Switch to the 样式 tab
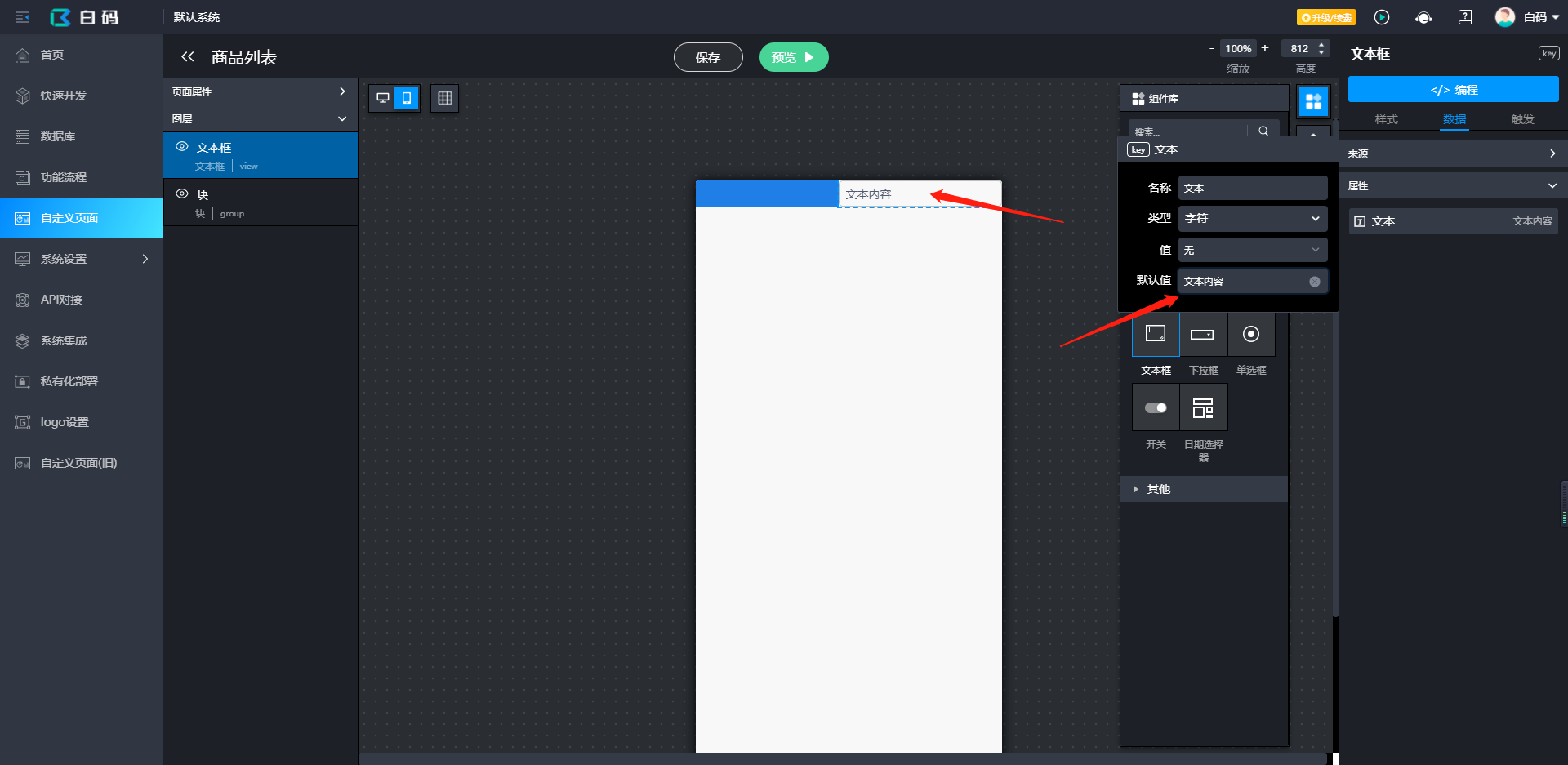The width and height of the screenshot is (1568, 765). (1386, 119)
